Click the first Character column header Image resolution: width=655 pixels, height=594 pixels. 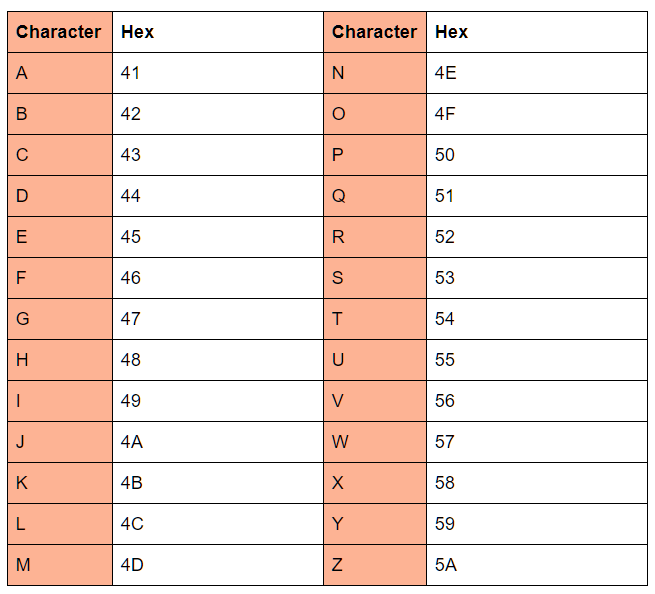coord(58,32)
